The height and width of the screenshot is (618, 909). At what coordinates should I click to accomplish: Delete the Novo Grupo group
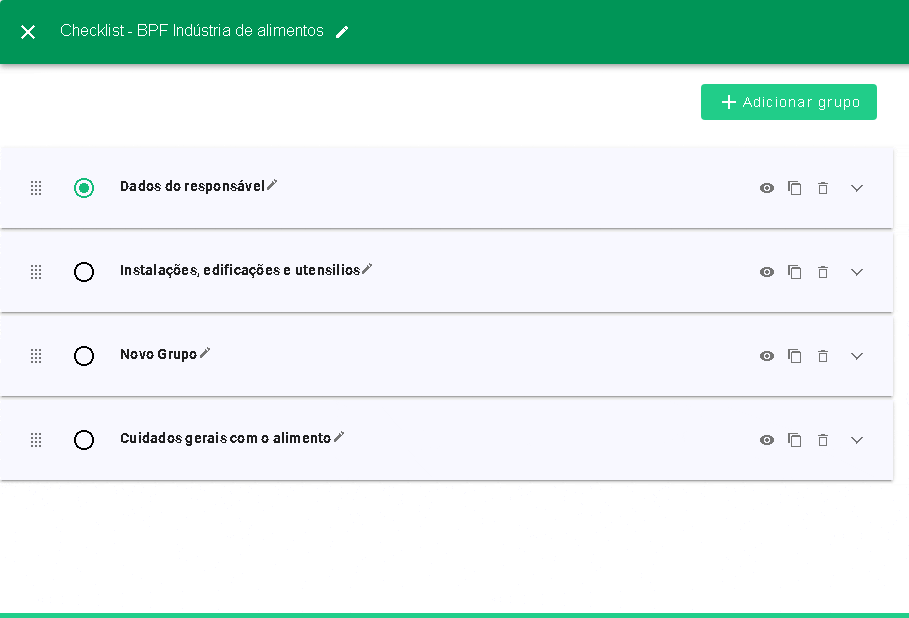pyautogui.click(x=823, y=356)
